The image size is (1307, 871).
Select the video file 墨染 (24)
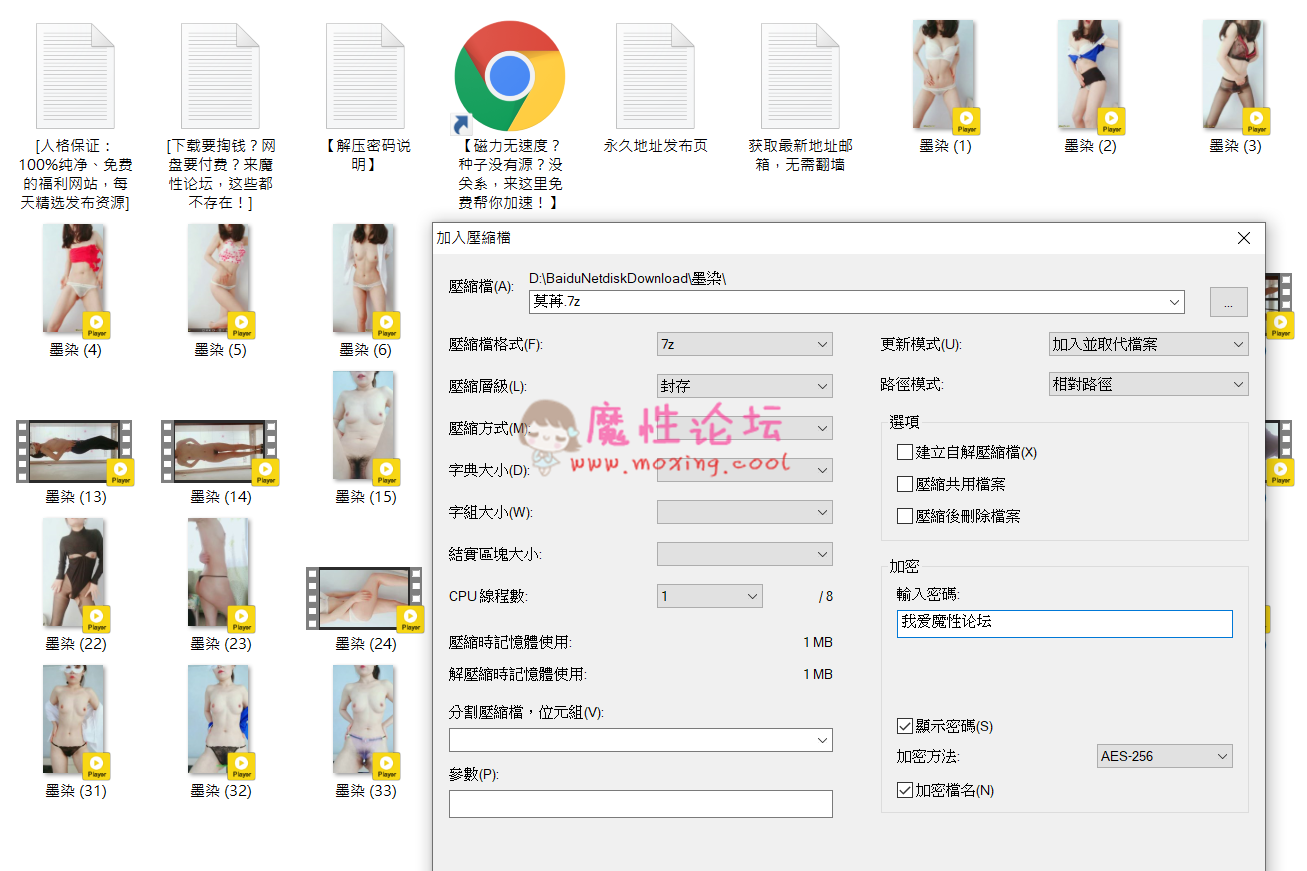click(366, 600)
